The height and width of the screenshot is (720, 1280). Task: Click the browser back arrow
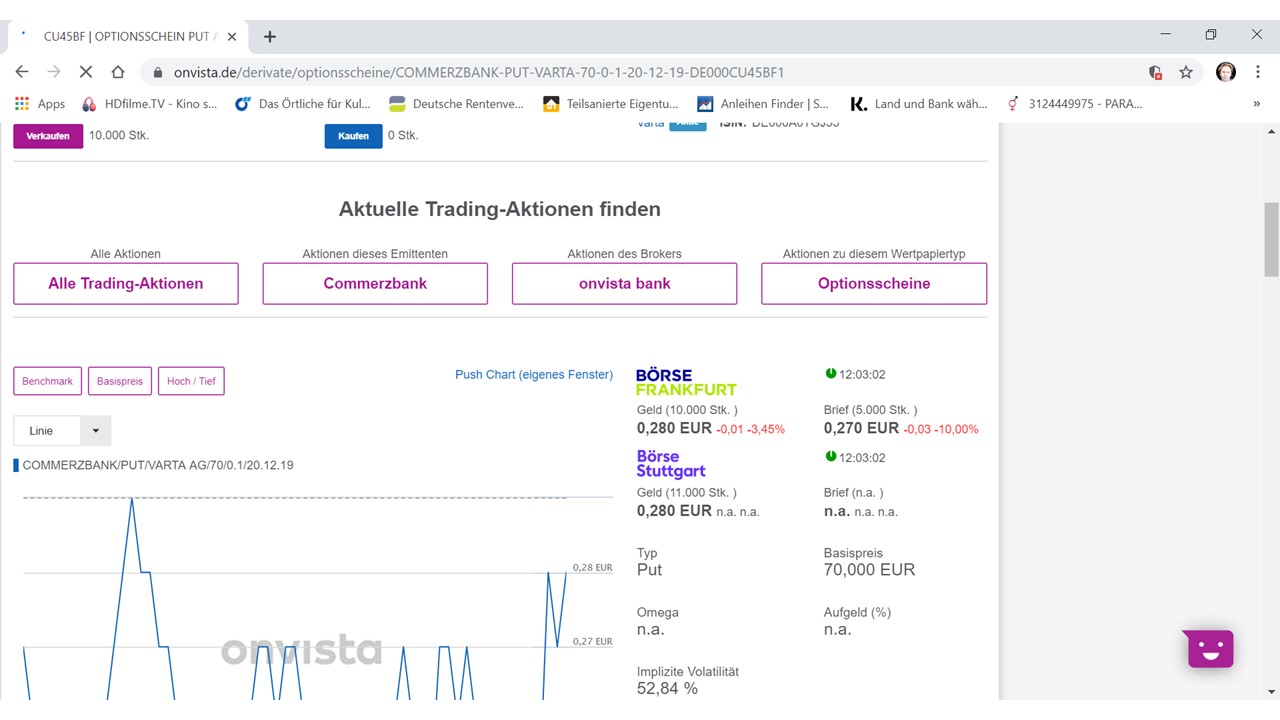click(x=22, y=72)
